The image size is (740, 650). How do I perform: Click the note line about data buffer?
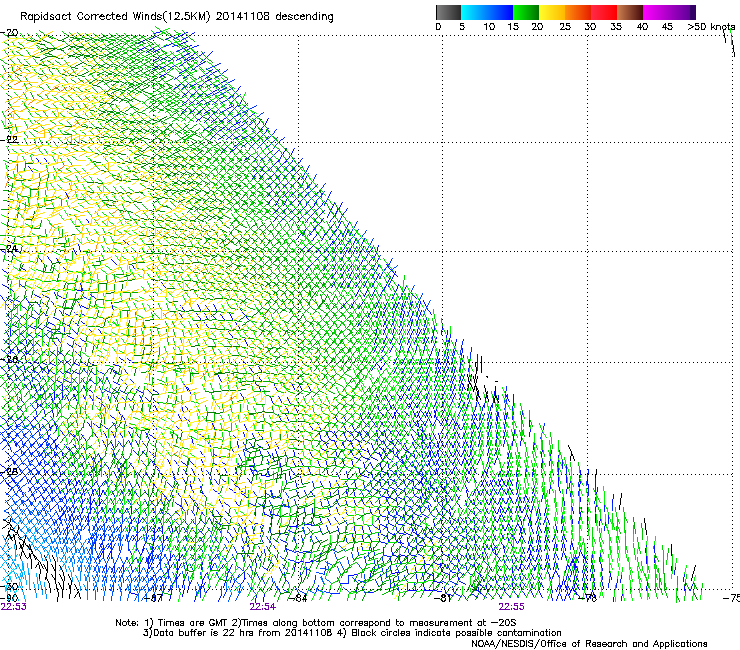352,633
